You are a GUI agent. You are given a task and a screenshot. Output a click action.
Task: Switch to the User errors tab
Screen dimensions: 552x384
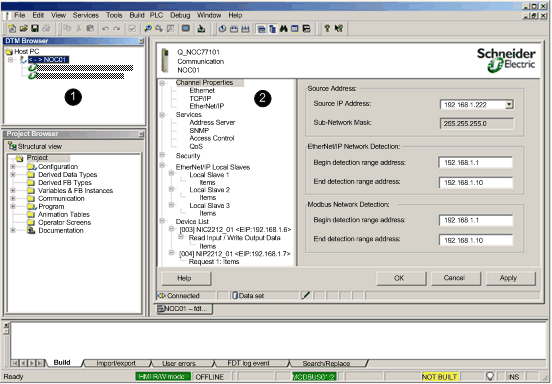pos(179,363)
